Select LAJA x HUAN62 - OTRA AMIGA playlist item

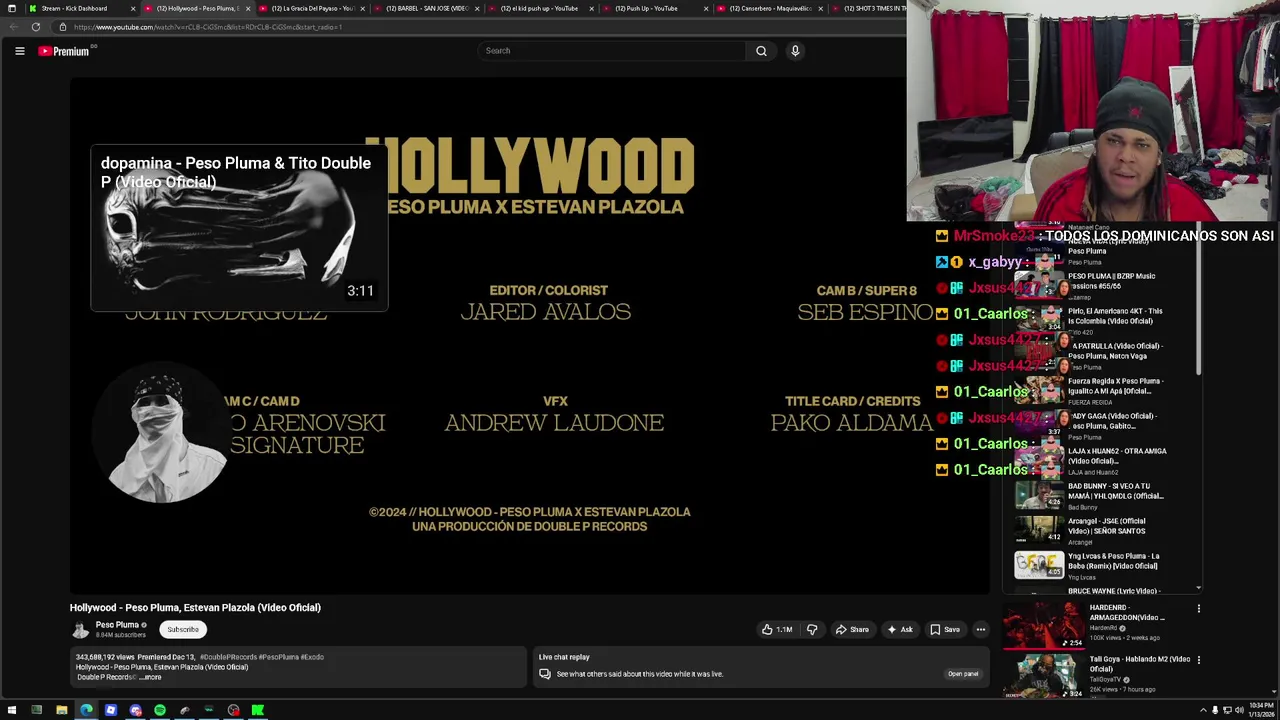(x=1090, y=459)
